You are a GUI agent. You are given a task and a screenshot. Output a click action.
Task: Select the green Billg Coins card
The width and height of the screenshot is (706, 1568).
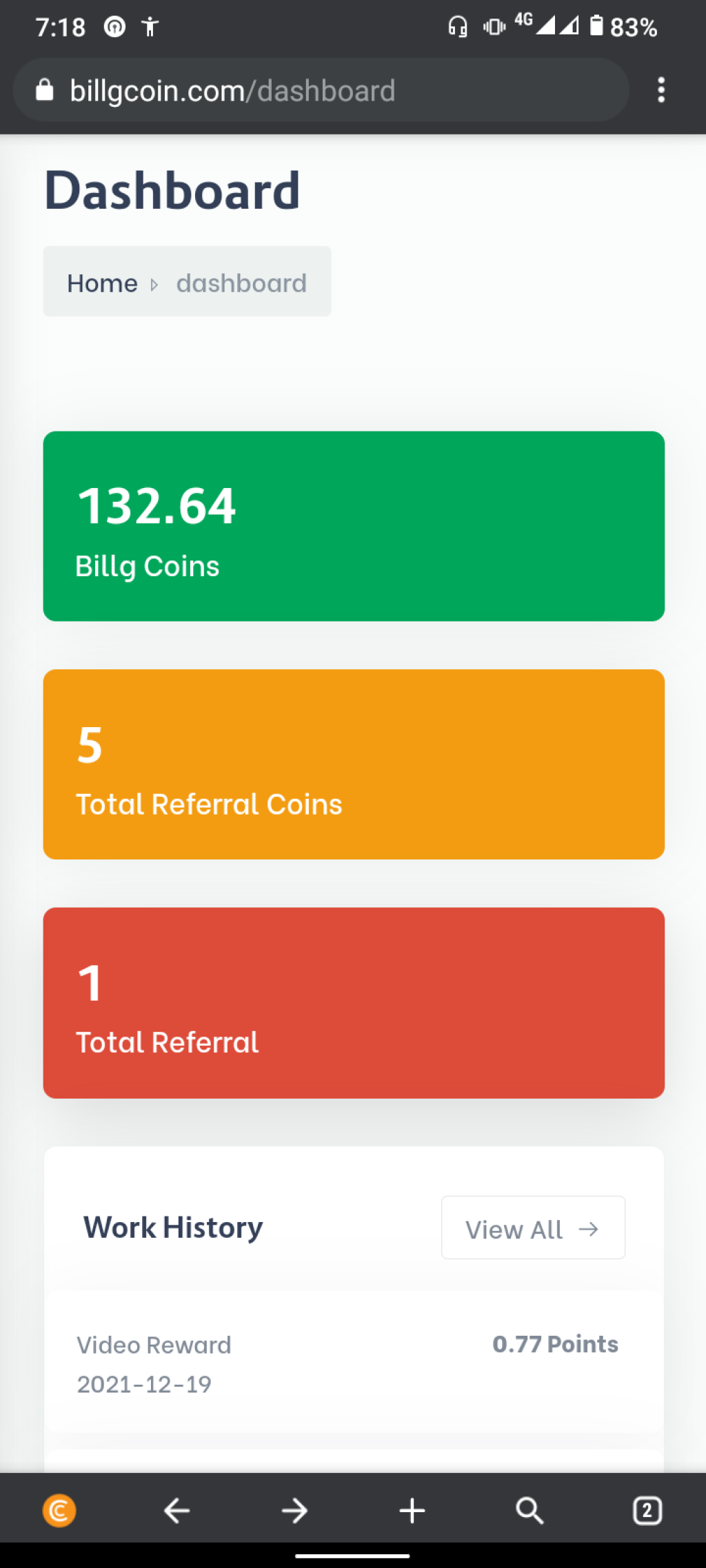354,526
